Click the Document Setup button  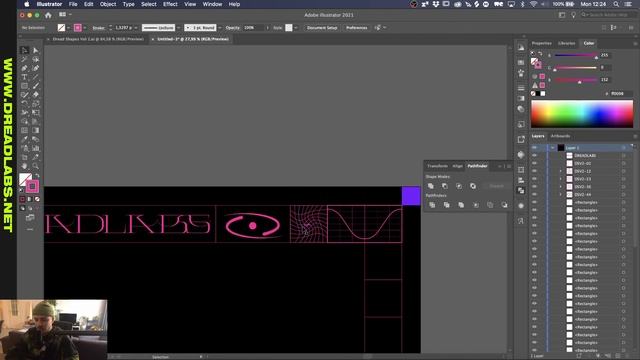tap(322, 28)
